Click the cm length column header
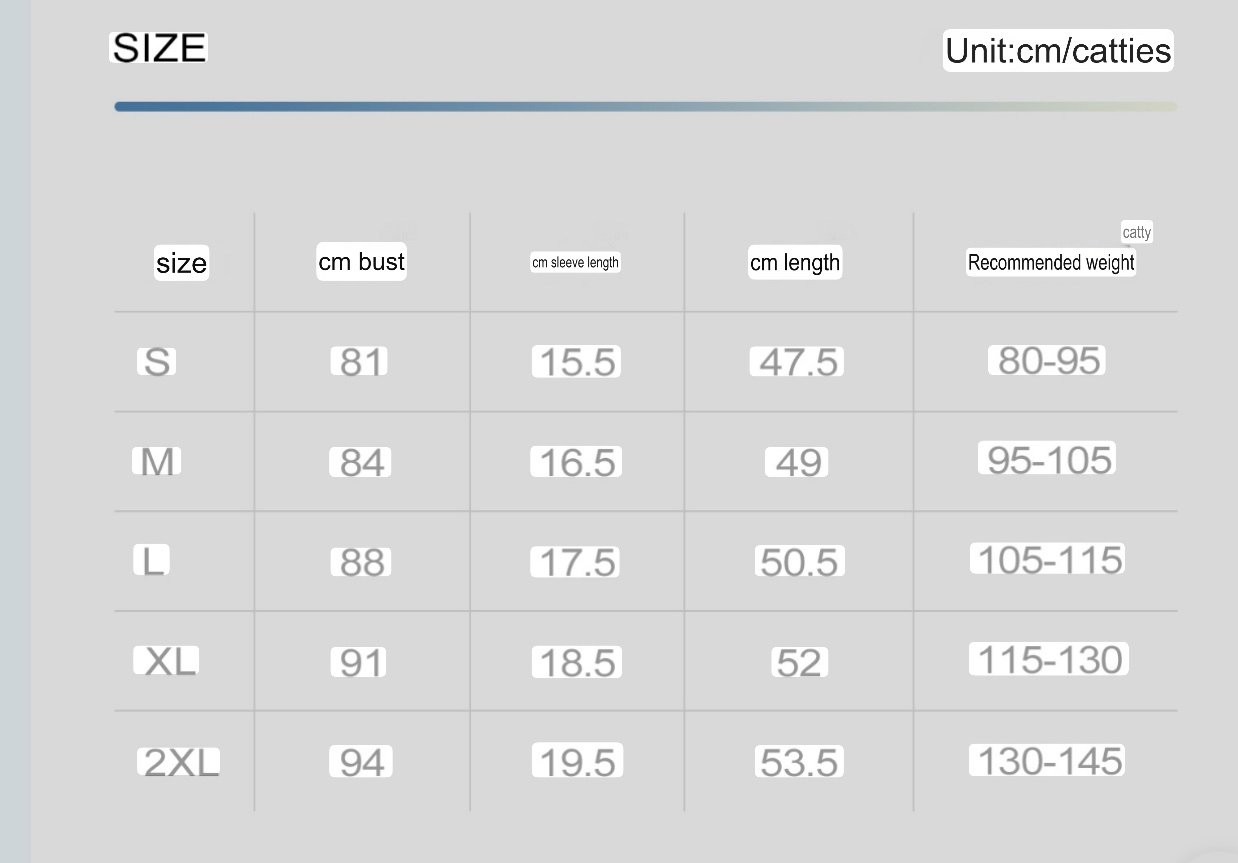This screenshot has height=863, width=1238. point(795,263)
